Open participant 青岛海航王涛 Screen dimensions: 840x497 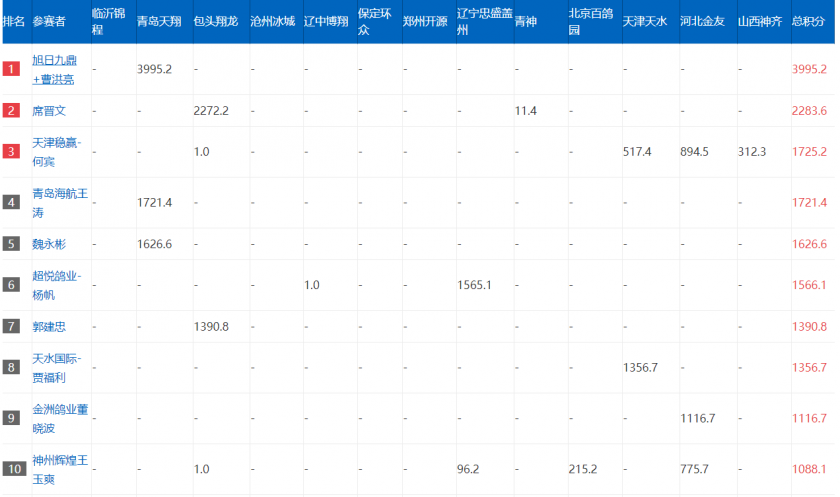click(x=60, y=202)
